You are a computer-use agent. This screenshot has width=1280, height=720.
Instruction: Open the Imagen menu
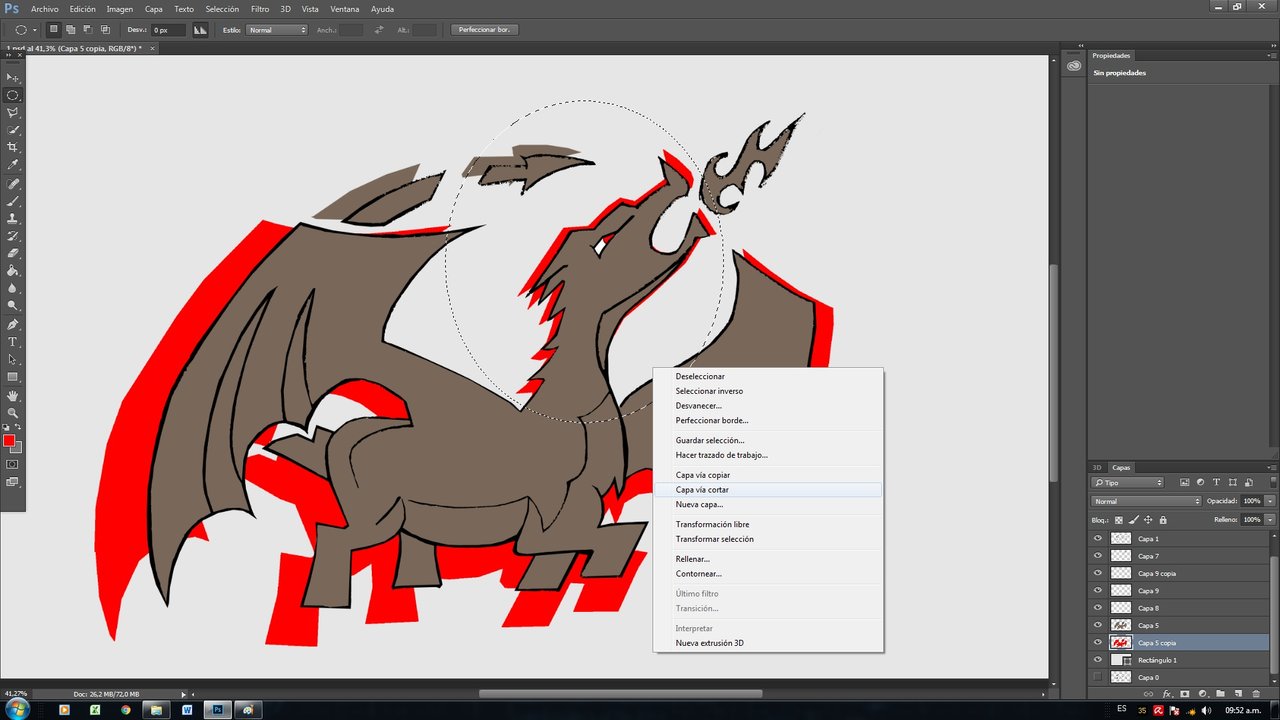point(119,9)
